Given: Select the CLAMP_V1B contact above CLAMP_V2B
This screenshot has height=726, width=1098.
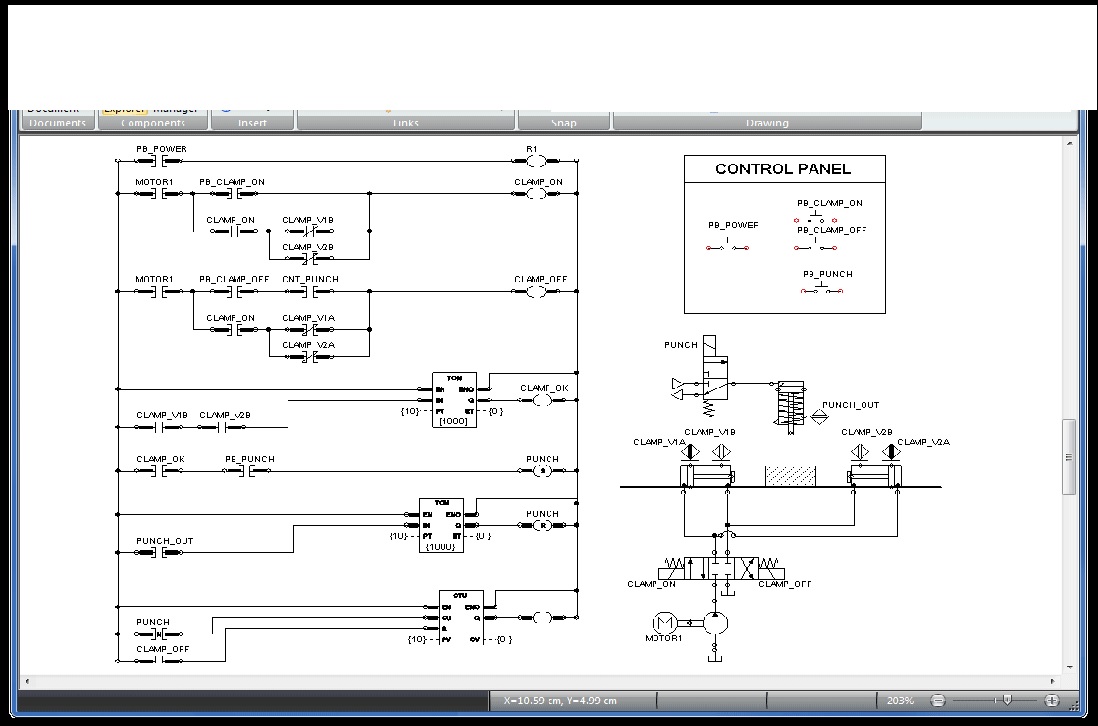Looking at the screenshot, I should coord(308,231).
